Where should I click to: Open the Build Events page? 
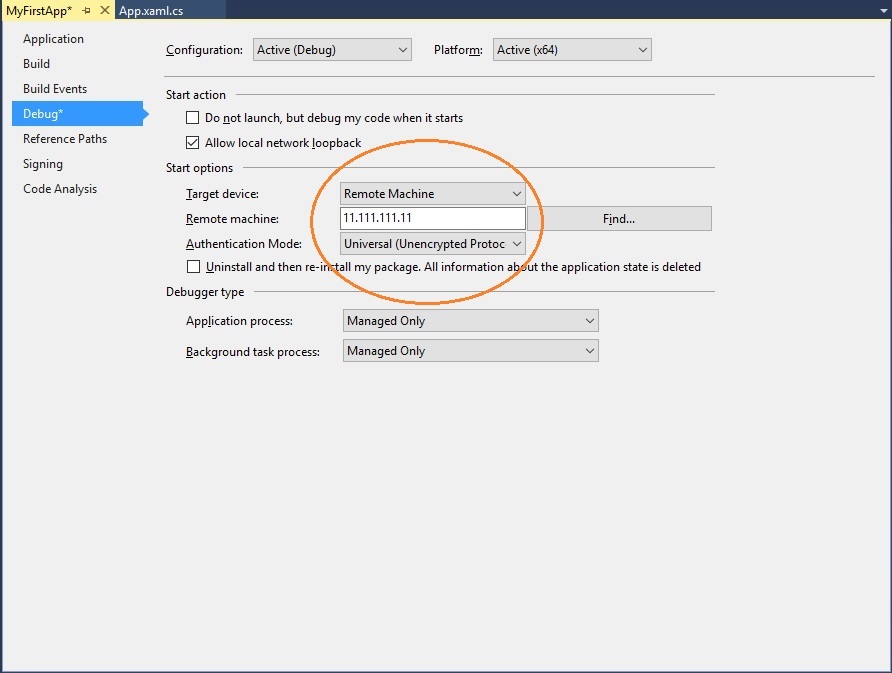55,88
